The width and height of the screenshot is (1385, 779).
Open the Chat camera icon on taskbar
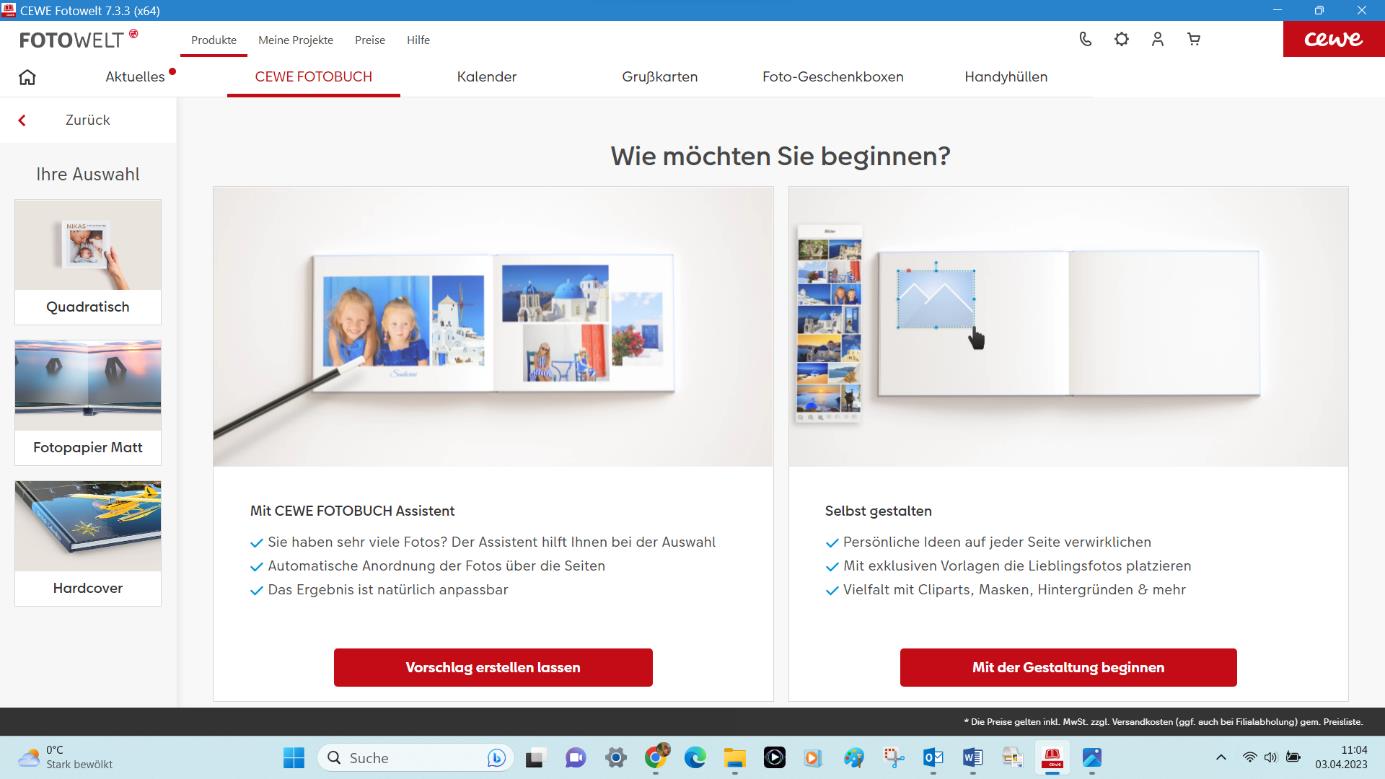click(575, 758)
